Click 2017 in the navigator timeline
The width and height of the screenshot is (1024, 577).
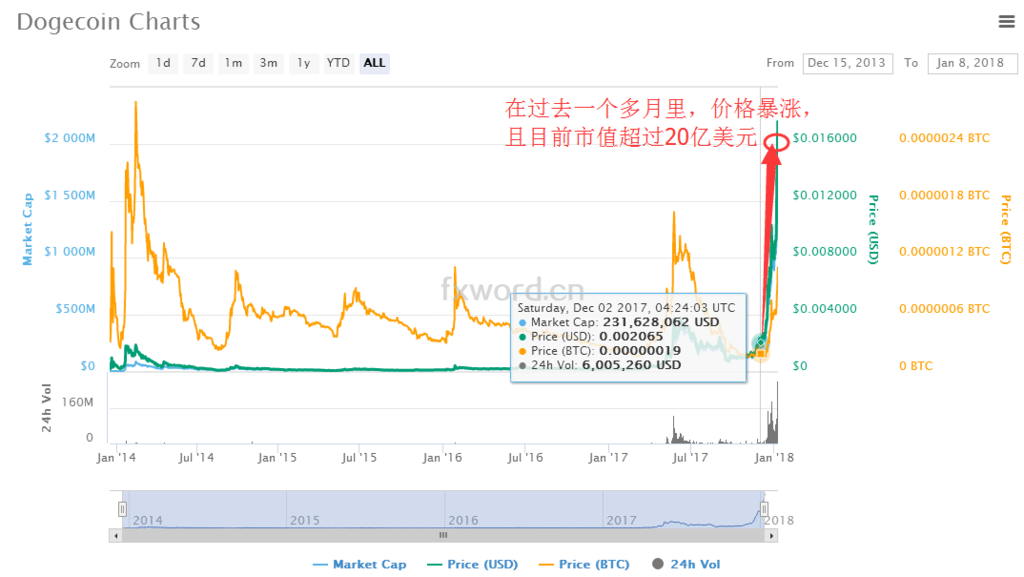(x=621, y=520)
